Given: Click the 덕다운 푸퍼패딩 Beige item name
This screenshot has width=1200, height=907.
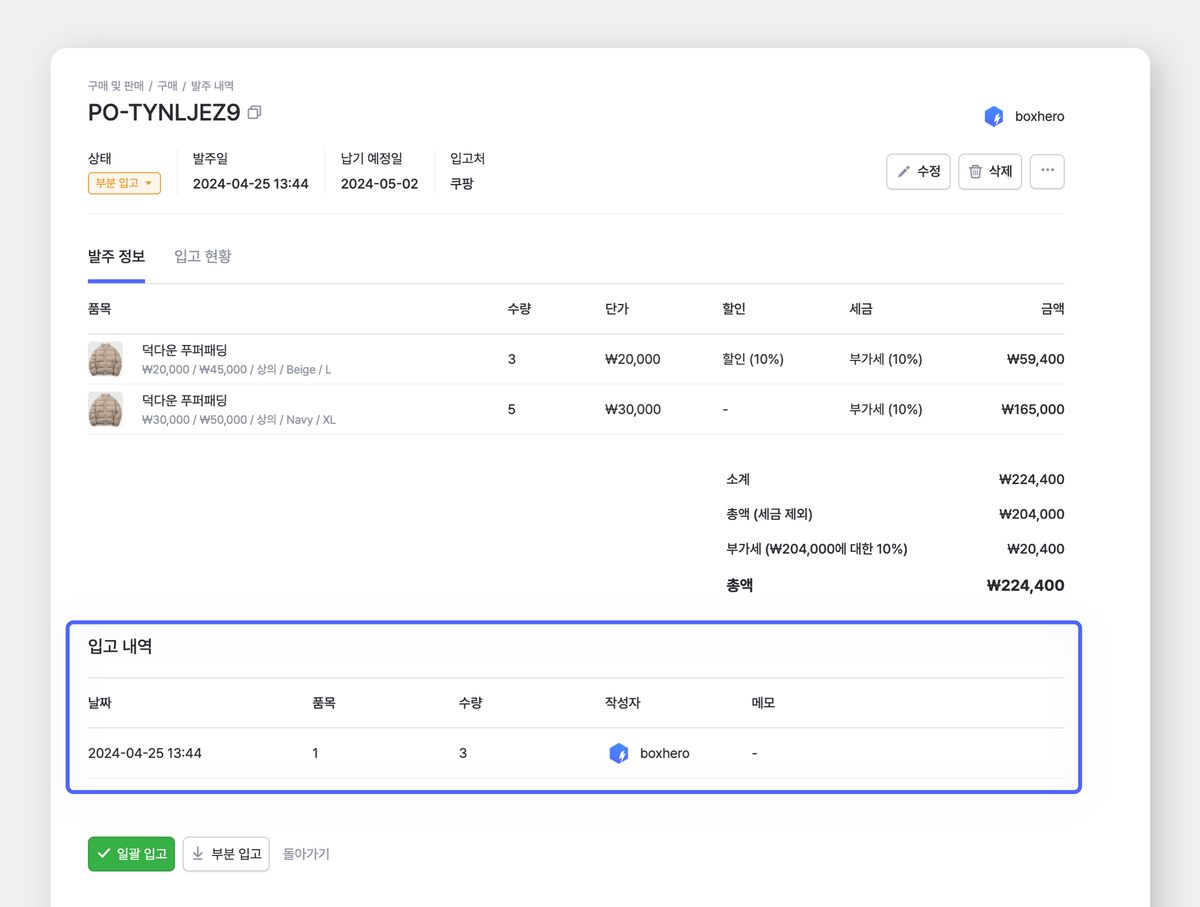Looking at the screenshot, I should (185, 350).
